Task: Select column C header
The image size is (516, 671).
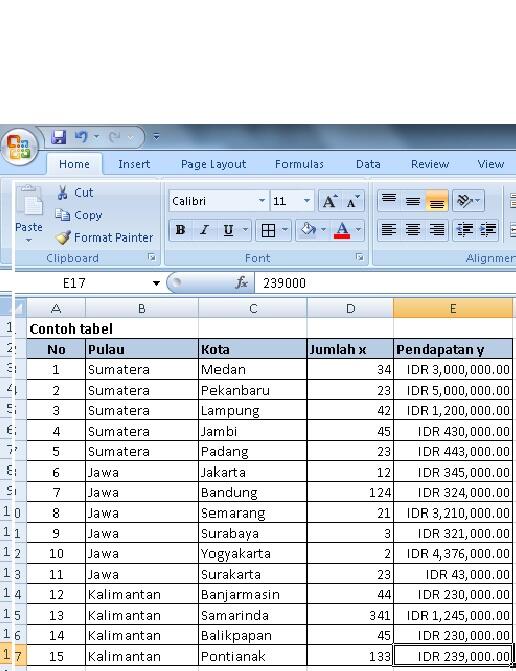Action: pyautogui.click(x=253, y=308)
